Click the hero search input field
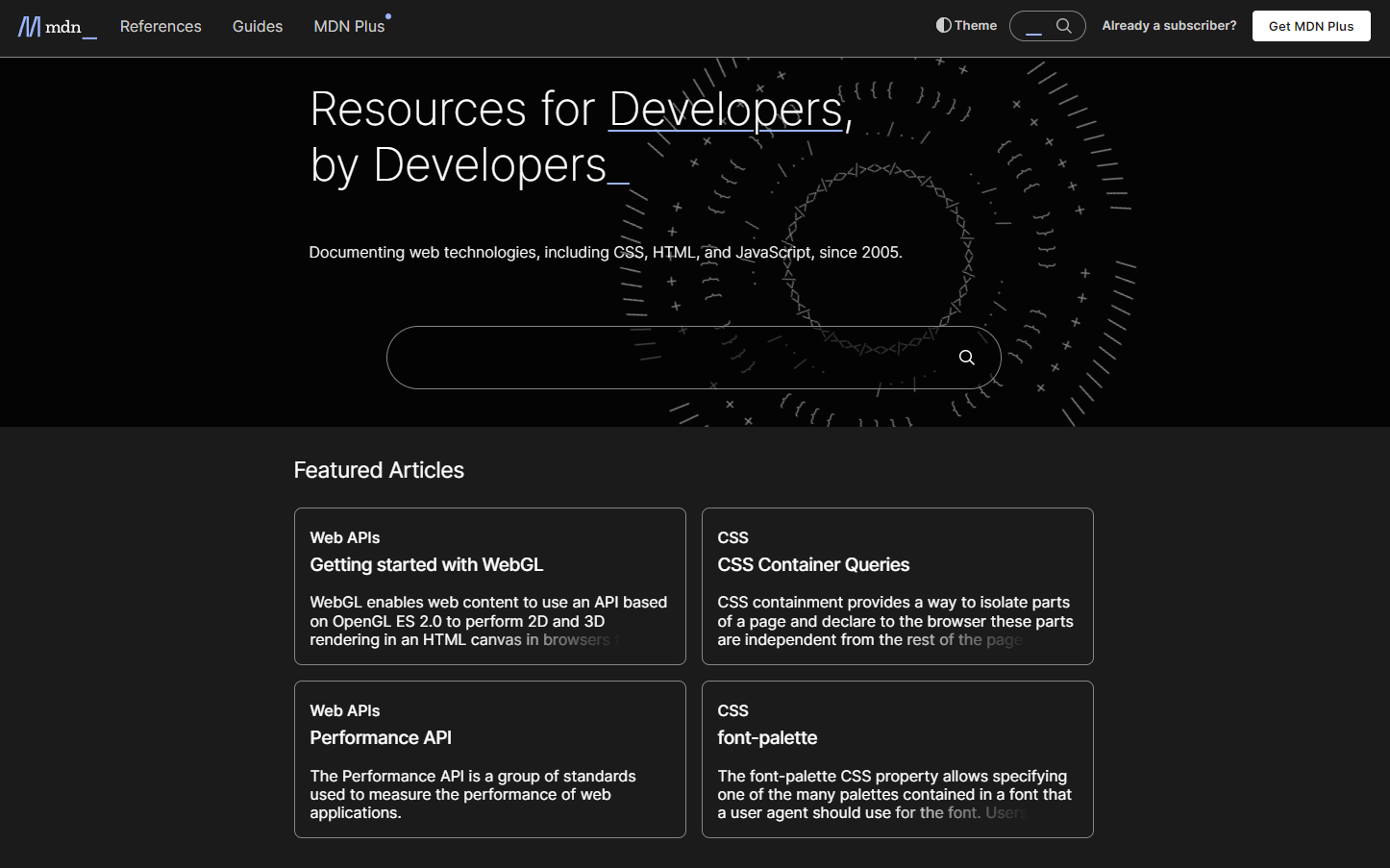This screenshot has height=868, width=1390. (673, 357)
